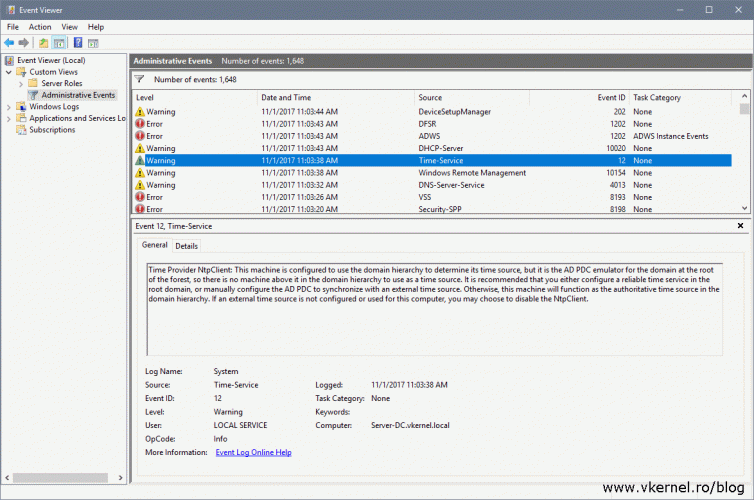Click the Subscriptions icon in the tree
Screen dimensions: 754x500
[21, 129]
